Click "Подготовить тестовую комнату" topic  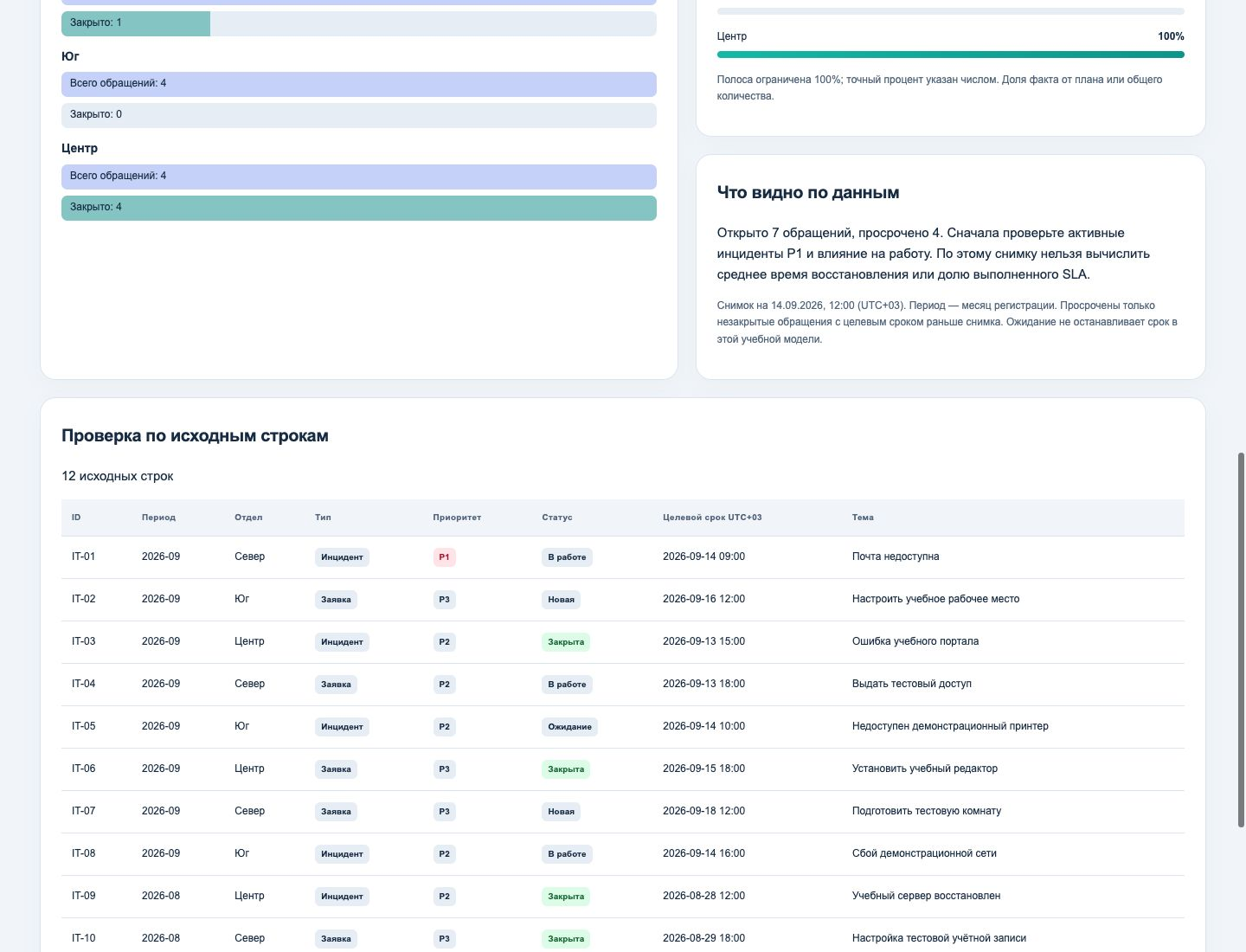tap(927, 811)
